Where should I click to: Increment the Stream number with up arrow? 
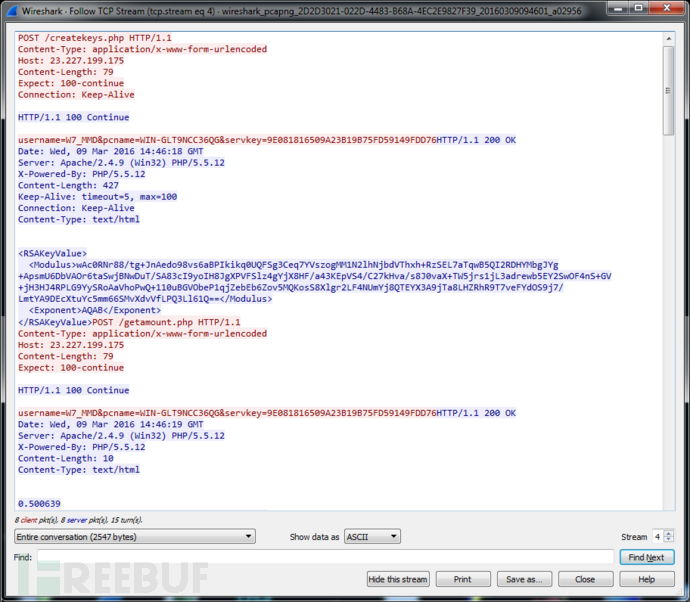click(x=668, y=533)
